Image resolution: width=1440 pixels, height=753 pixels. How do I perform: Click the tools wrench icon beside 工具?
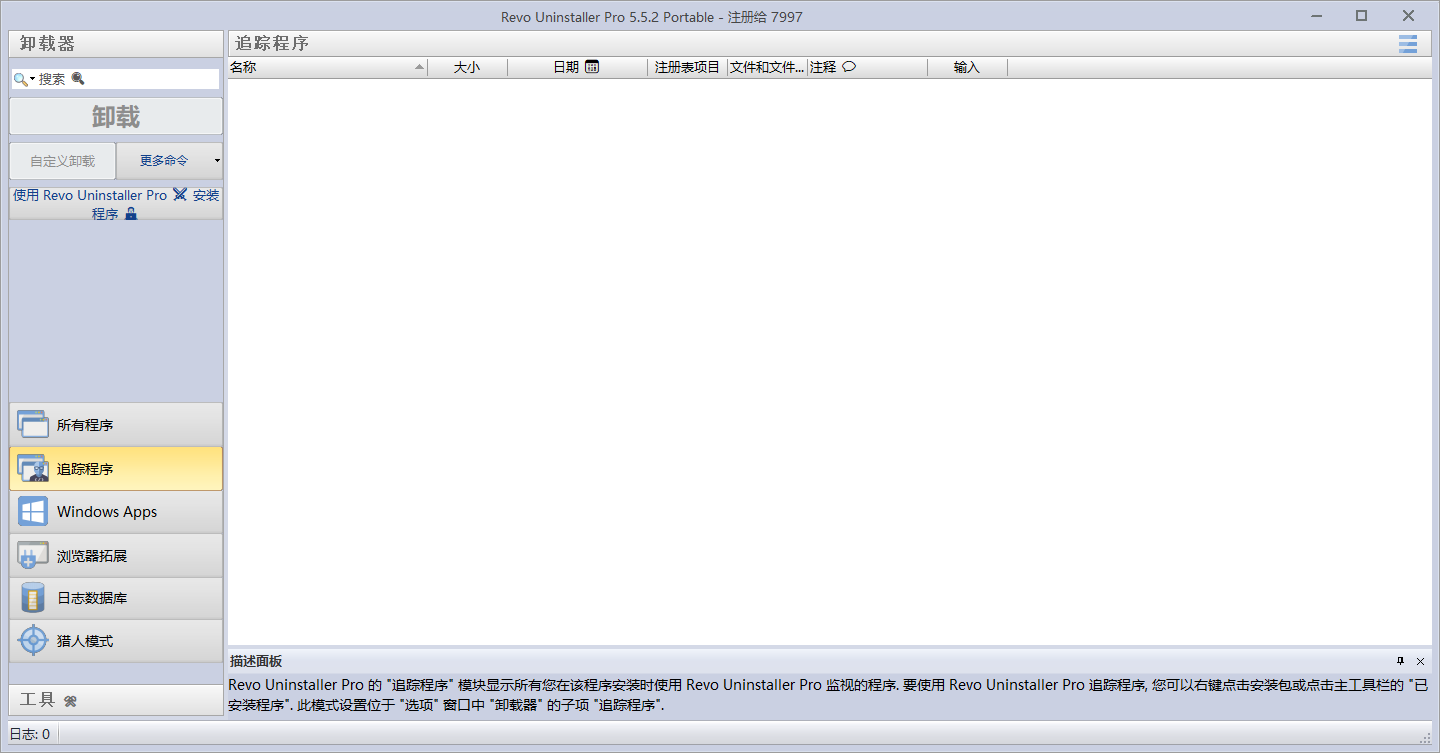(70, 701)
